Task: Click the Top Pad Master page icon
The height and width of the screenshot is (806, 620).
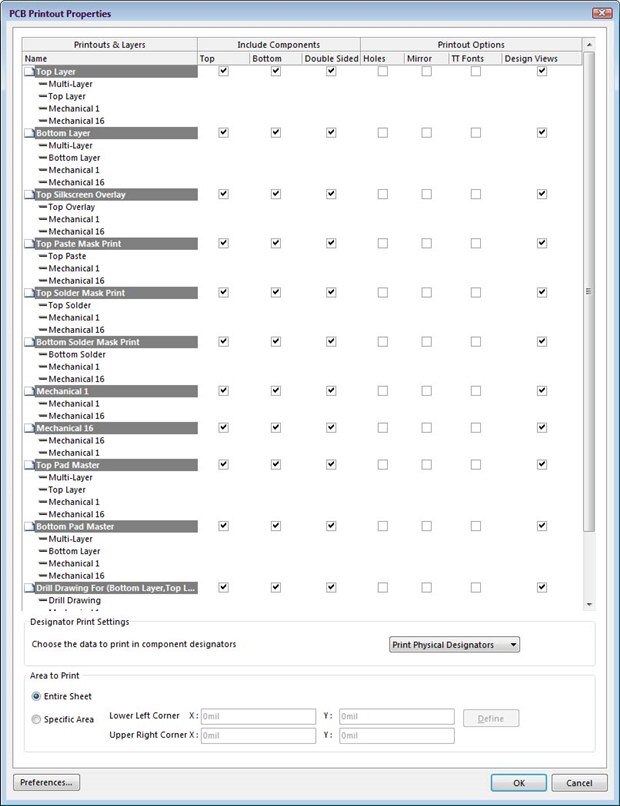Action: (29, 465)
